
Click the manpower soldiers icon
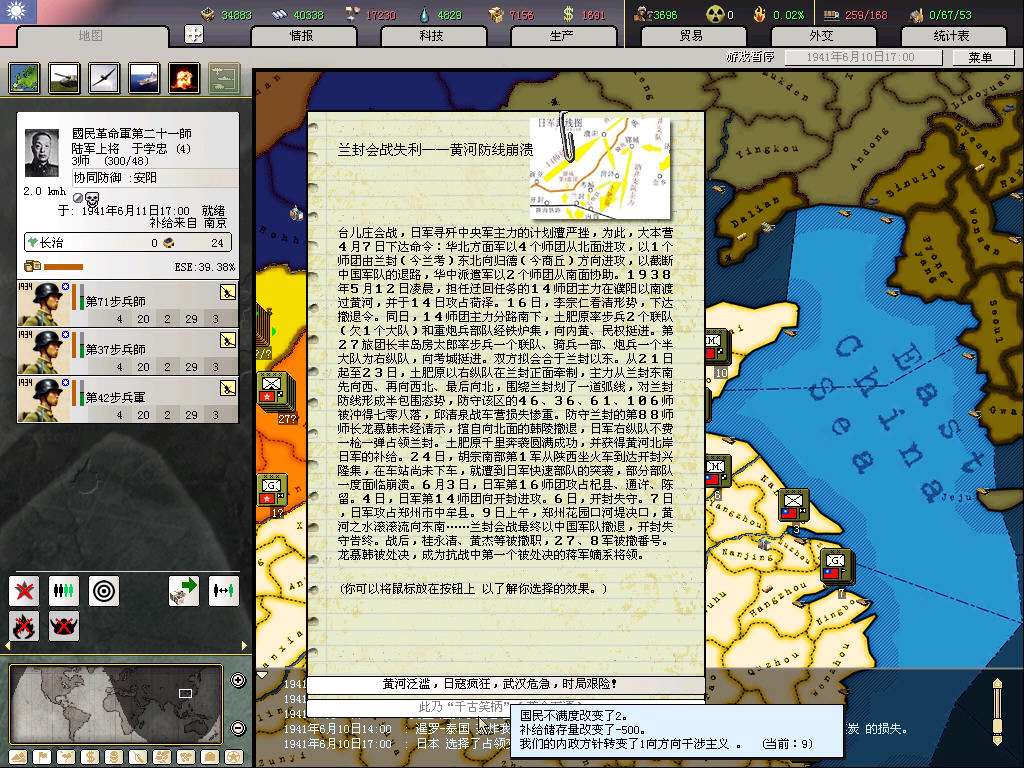tap(641, 14)
